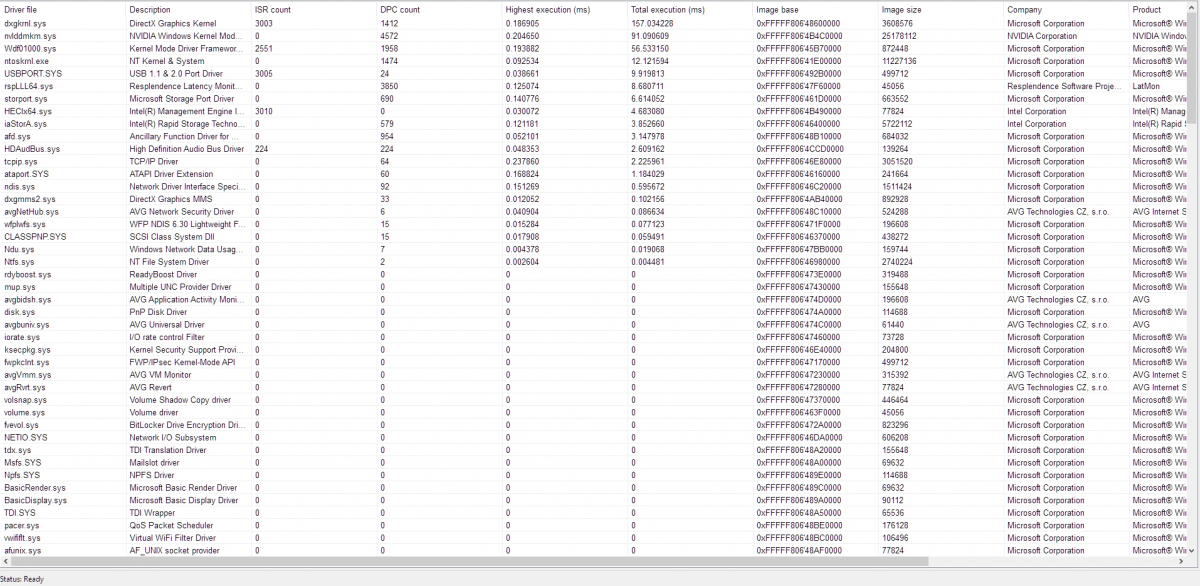The image size is (1200, 586).
Task: Select the afd.sys driver file
Action: pos(16,136)
